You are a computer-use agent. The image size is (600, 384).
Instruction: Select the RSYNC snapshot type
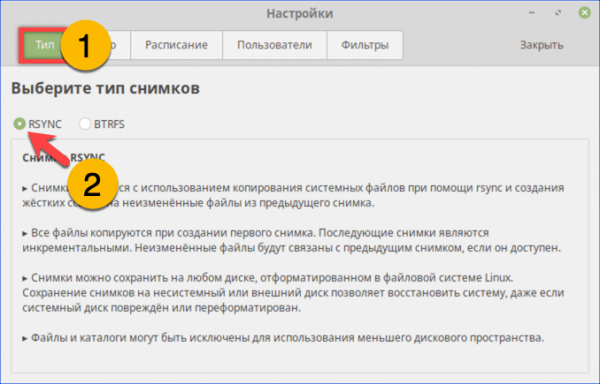[38, 124]
